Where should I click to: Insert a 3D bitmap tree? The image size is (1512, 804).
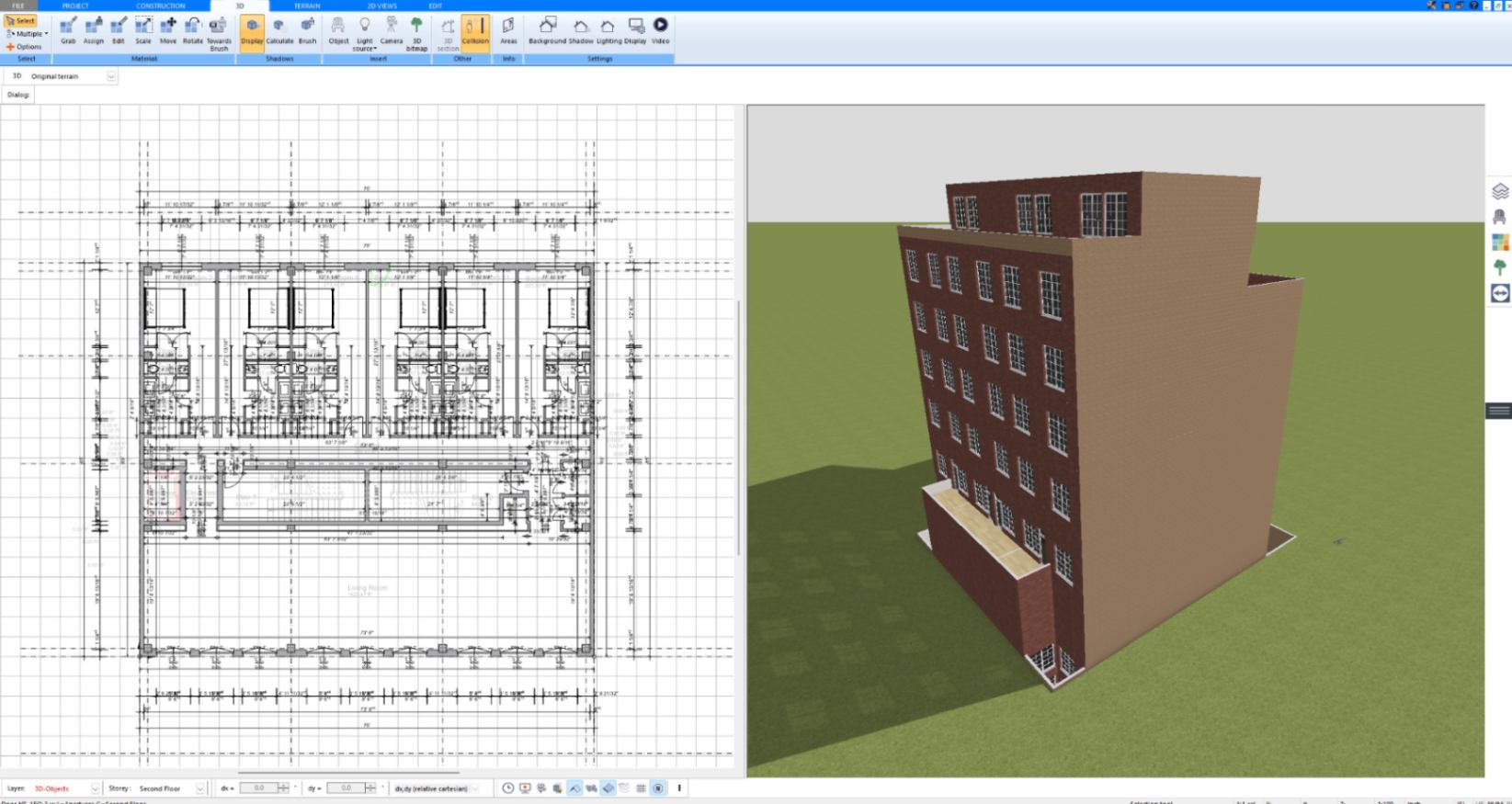(x=416, y=33)
